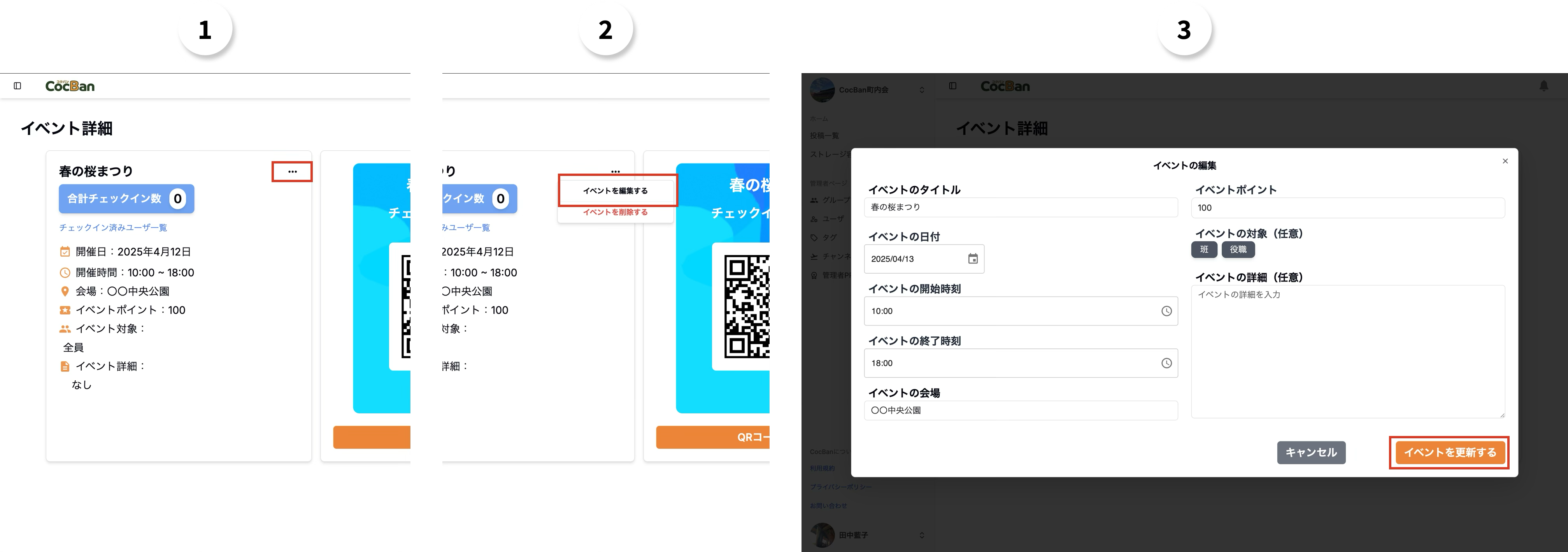Click the document icon beside イベント詳細 row

65,366
